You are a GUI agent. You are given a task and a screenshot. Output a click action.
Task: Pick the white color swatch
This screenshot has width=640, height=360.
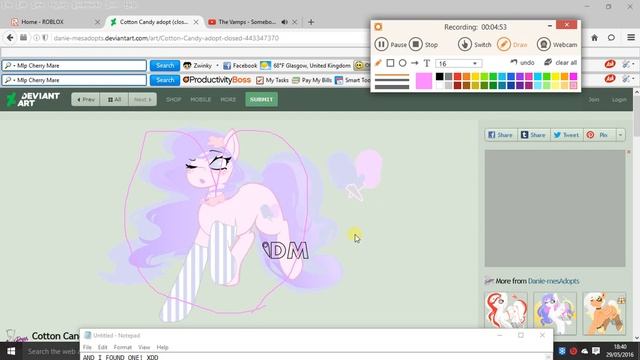(x=439, y=85)
